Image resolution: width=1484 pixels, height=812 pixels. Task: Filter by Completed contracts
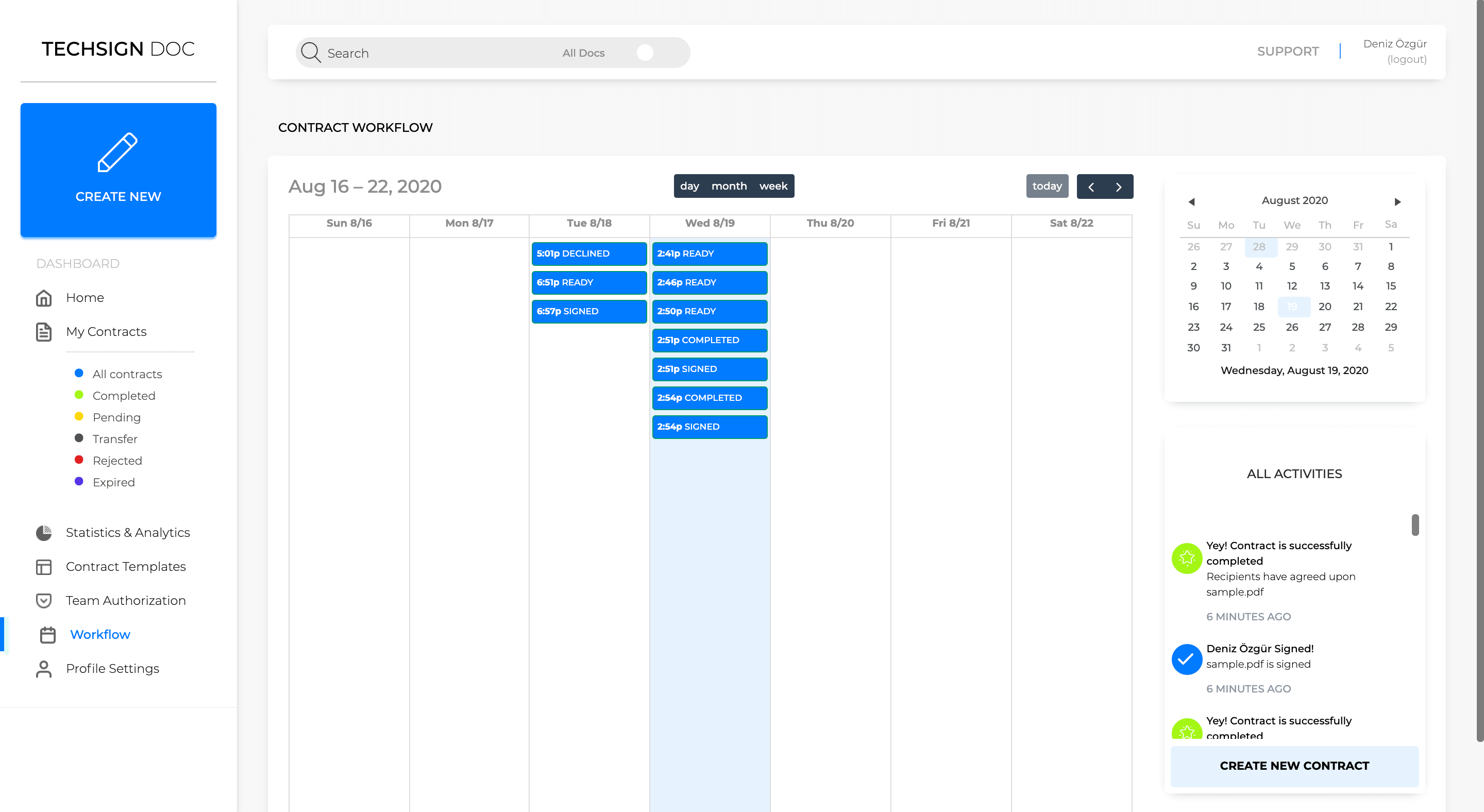coord(124,396)
